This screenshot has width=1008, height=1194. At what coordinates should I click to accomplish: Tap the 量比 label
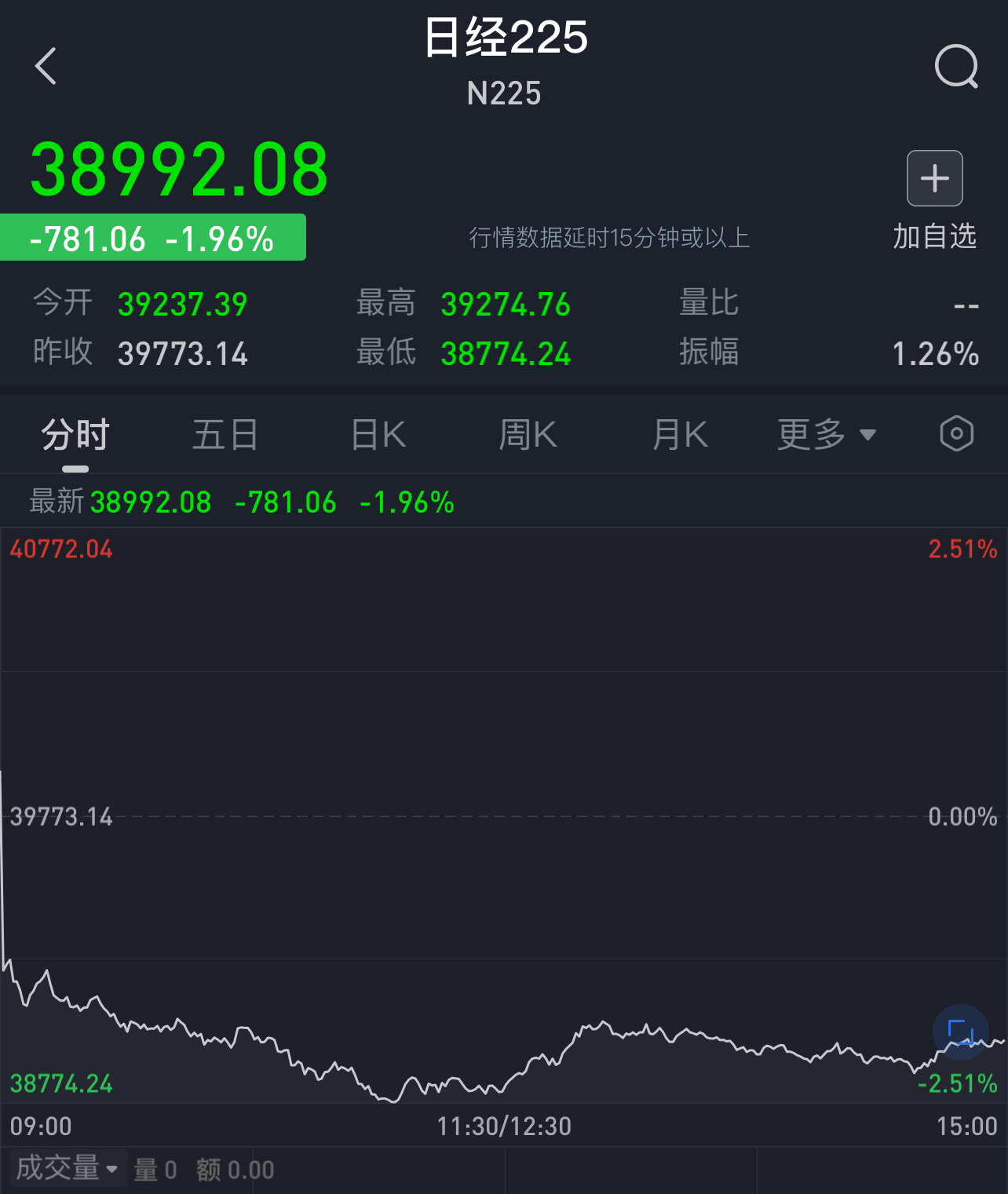709,303
